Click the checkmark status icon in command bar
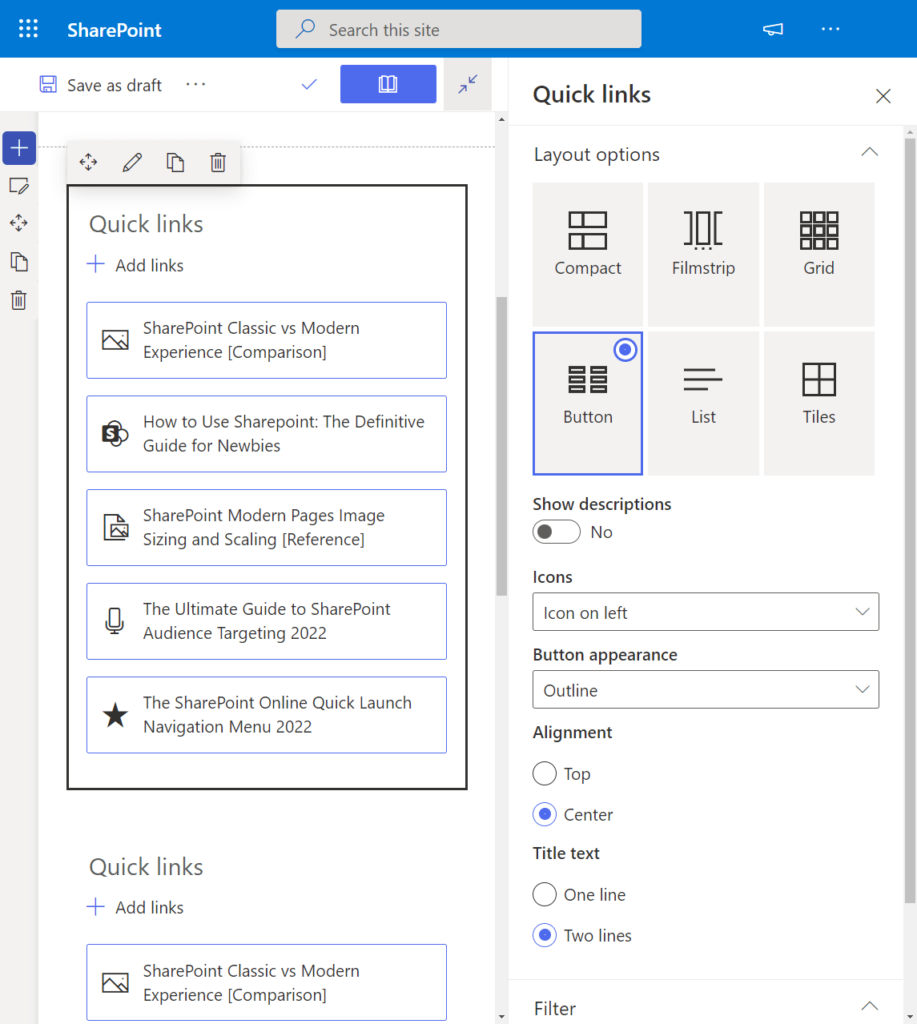917x1024 pixels. click(309, 84)
